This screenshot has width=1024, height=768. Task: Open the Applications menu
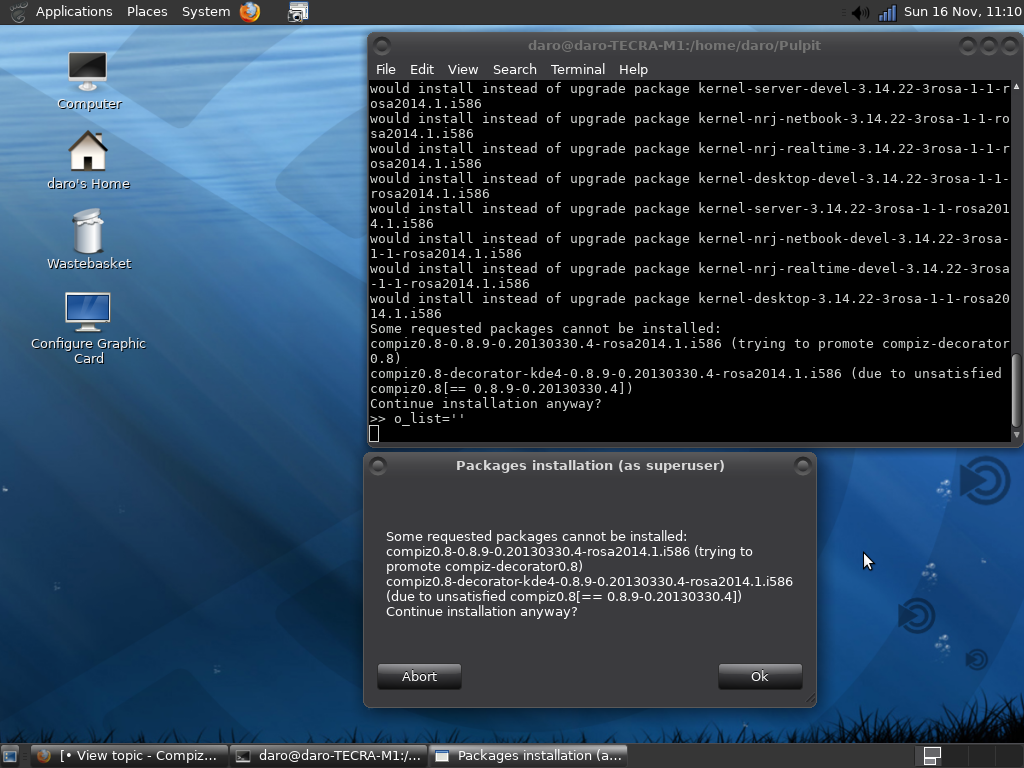(x=73, y=12)
